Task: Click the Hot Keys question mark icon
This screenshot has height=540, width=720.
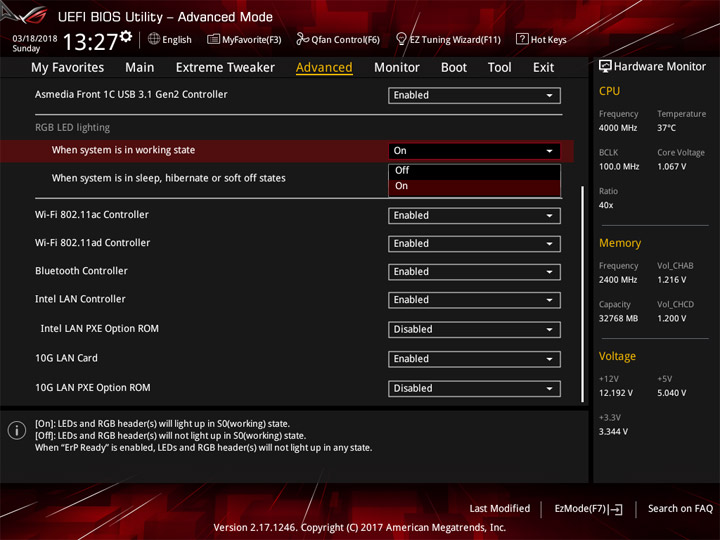Action: tap(522, 39)
